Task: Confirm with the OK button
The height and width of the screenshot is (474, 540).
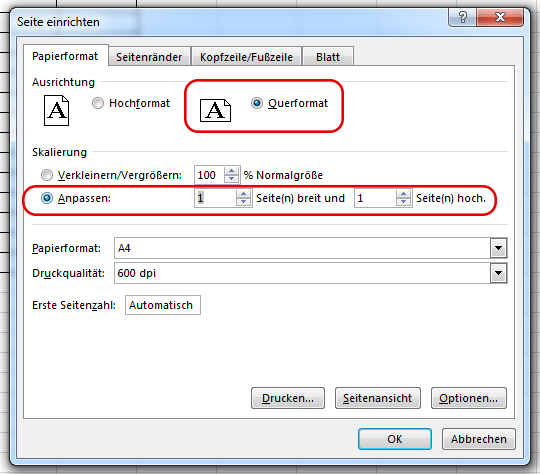Action: 395,439
